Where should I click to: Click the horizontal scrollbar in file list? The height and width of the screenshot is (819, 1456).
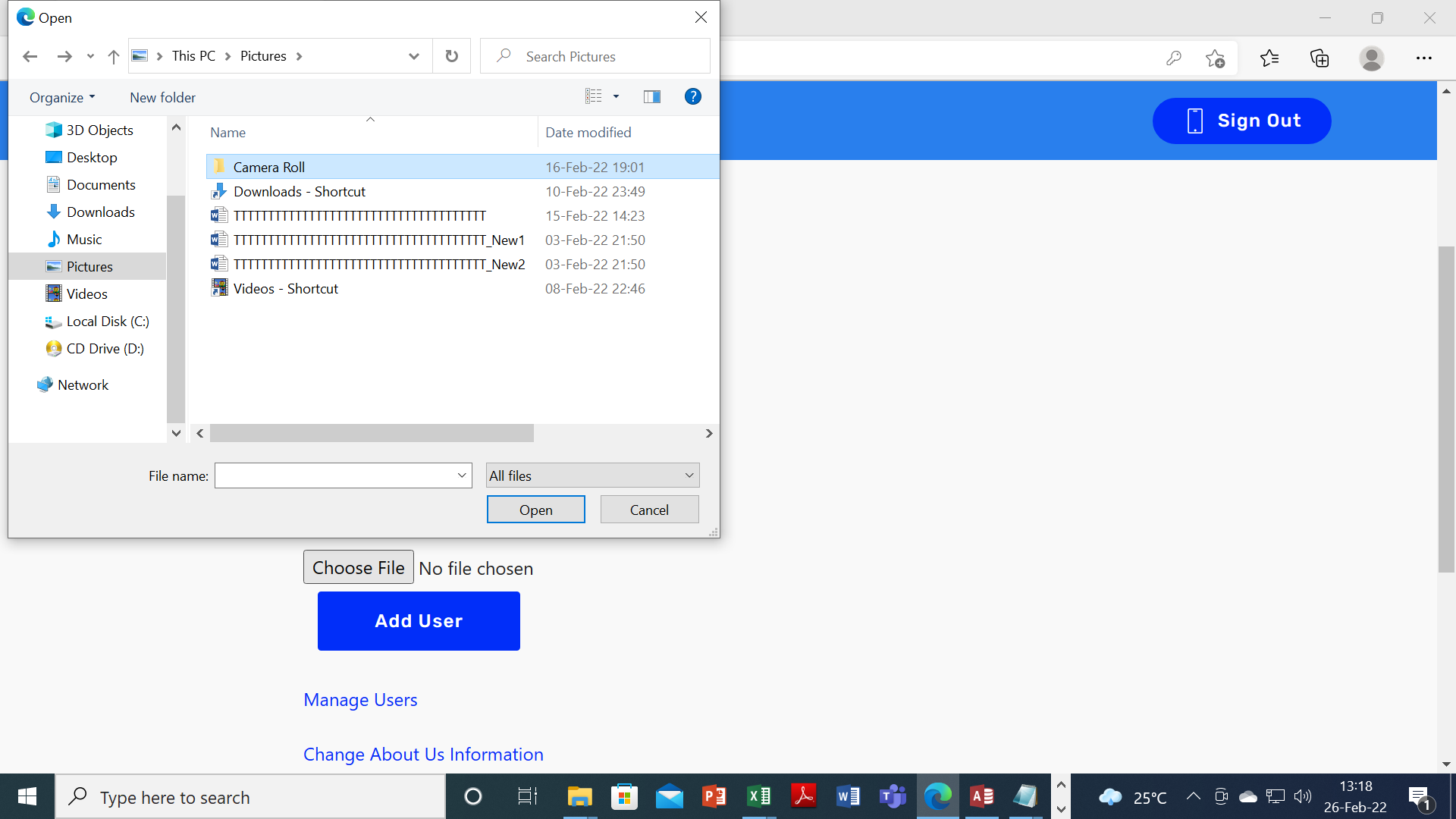coord(372,433)
